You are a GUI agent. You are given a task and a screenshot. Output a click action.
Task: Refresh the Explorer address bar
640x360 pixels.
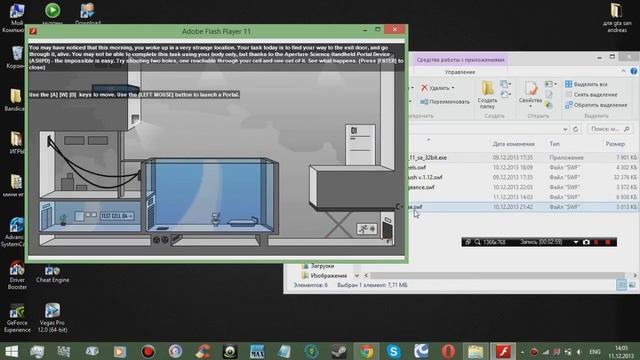click(x=576, y=129)
